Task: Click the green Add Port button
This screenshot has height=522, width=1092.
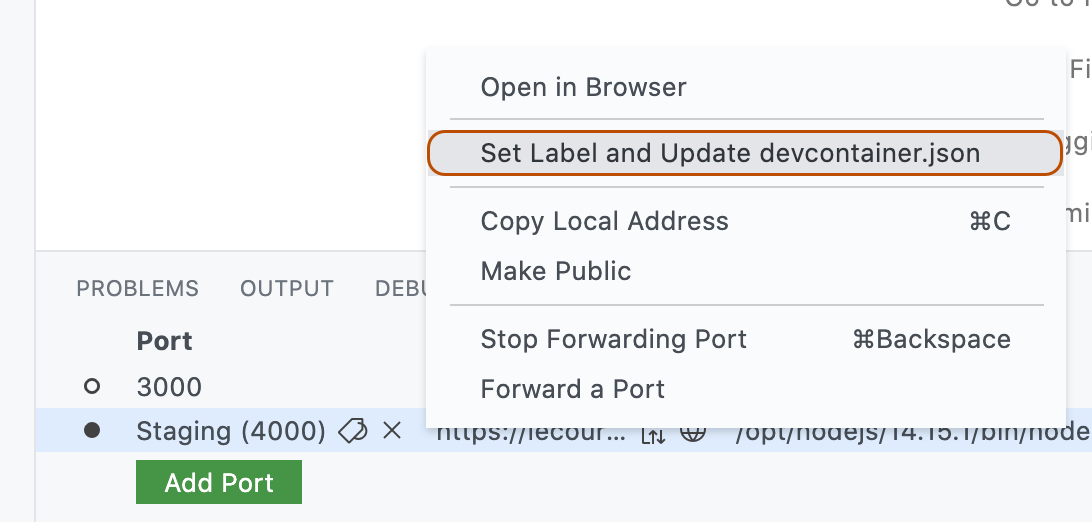Action: [x=219, y=482]
